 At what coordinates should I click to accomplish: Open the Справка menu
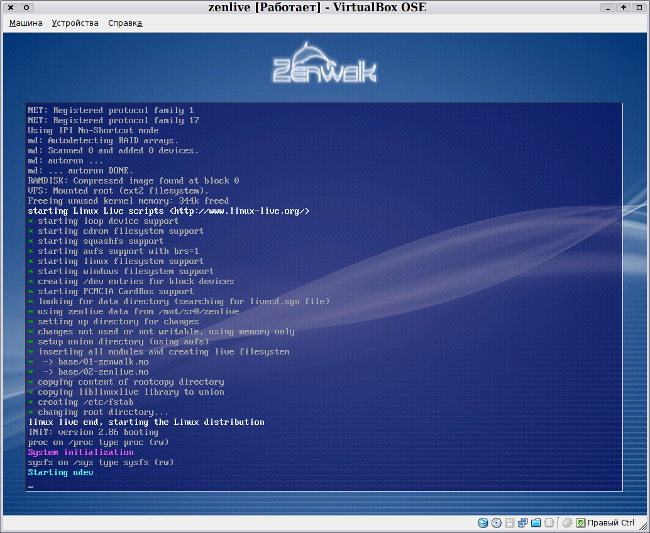[125, 23]
